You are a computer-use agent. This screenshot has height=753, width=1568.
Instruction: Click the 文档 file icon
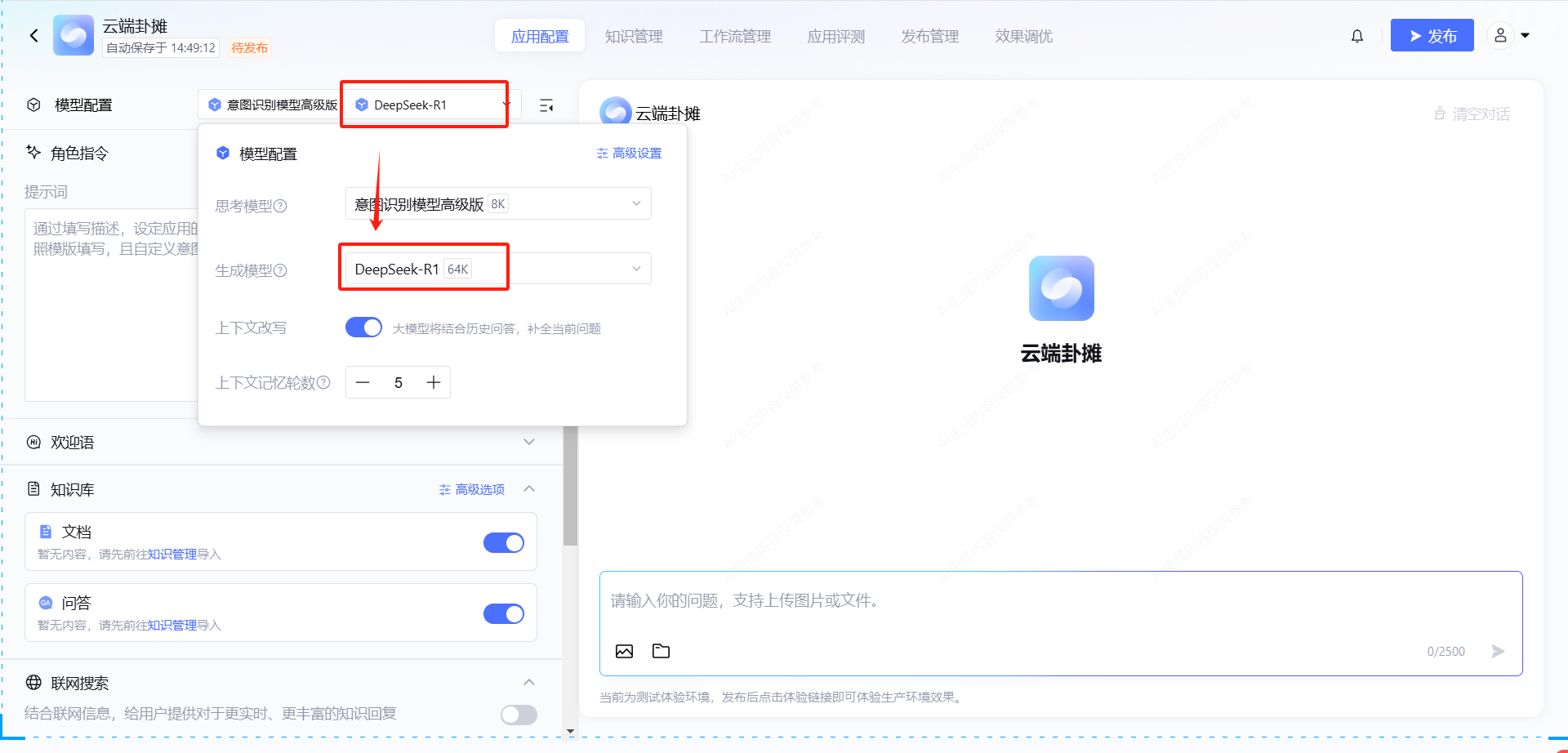(x=46, y=531)
